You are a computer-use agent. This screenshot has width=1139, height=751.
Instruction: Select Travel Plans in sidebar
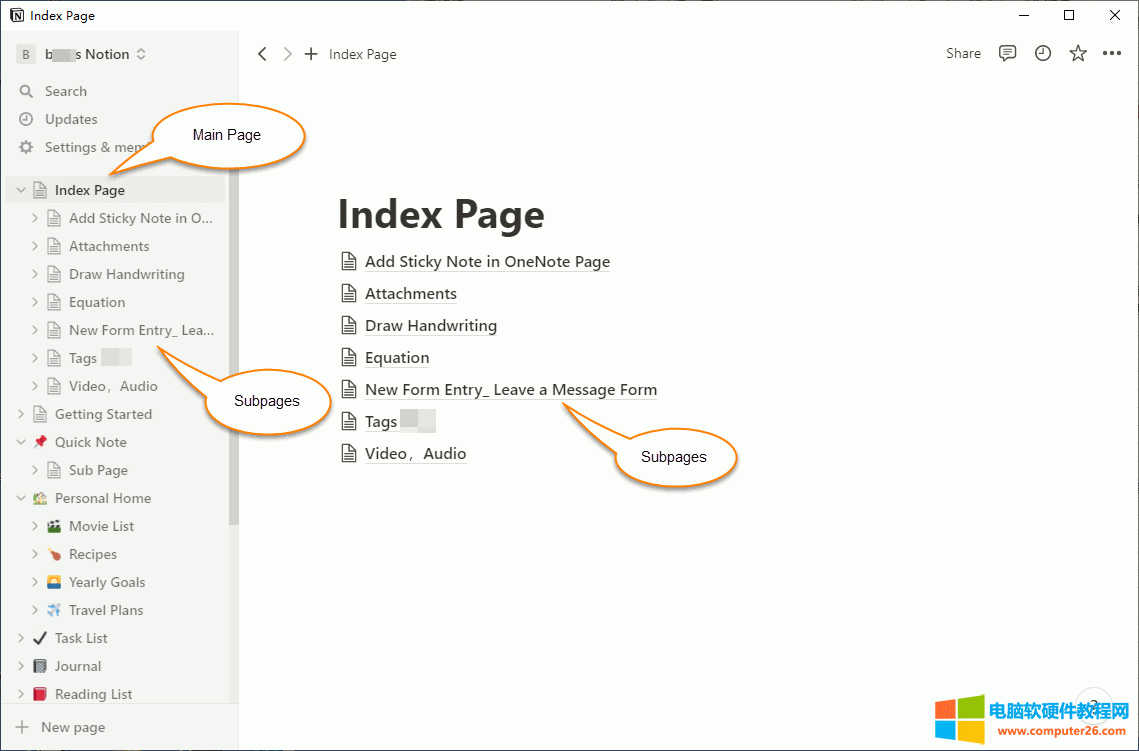[105, 610]
